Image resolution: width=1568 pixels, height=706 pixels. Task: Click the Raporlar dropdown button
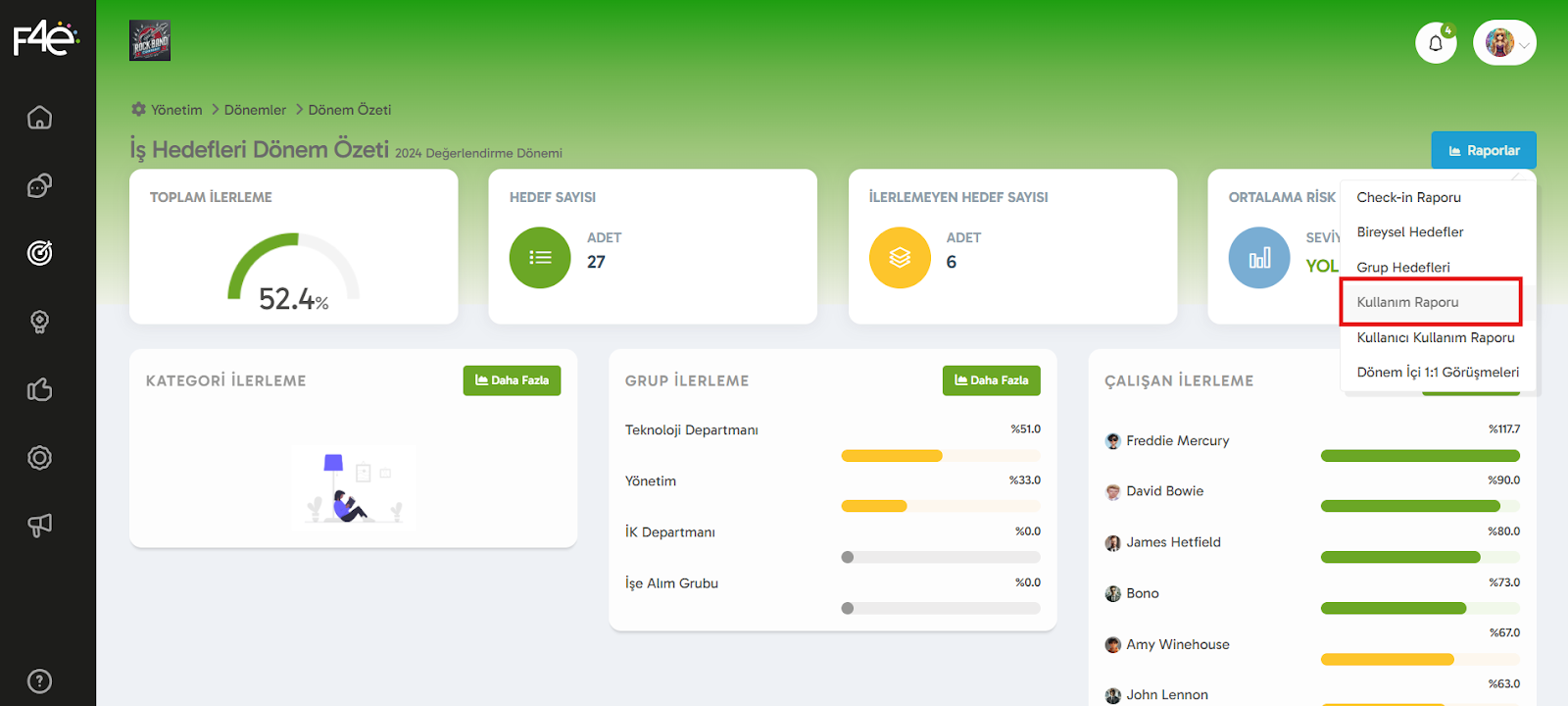point(1483,150)
